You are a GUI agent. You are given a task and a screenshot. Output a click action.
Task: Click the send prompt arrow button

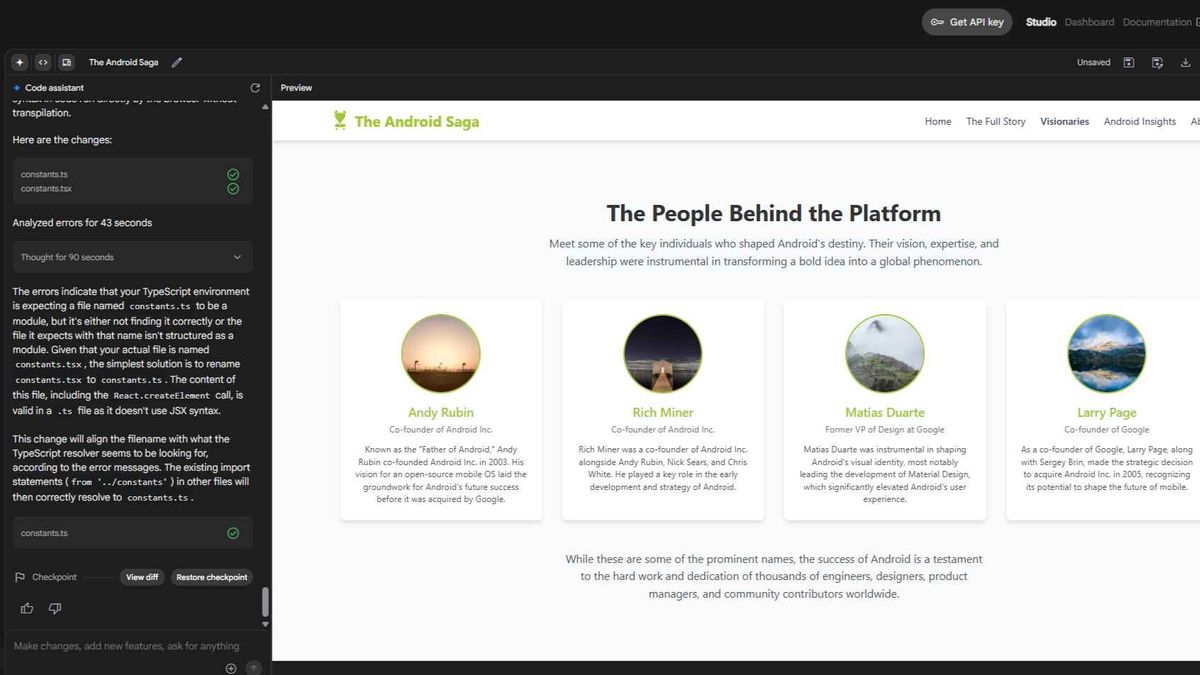tap(254, 668)
